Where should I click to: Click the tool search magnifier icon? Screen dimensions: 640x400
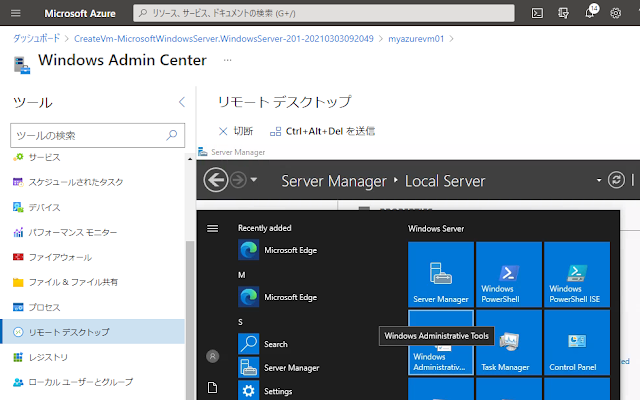[x=172, y=135]
